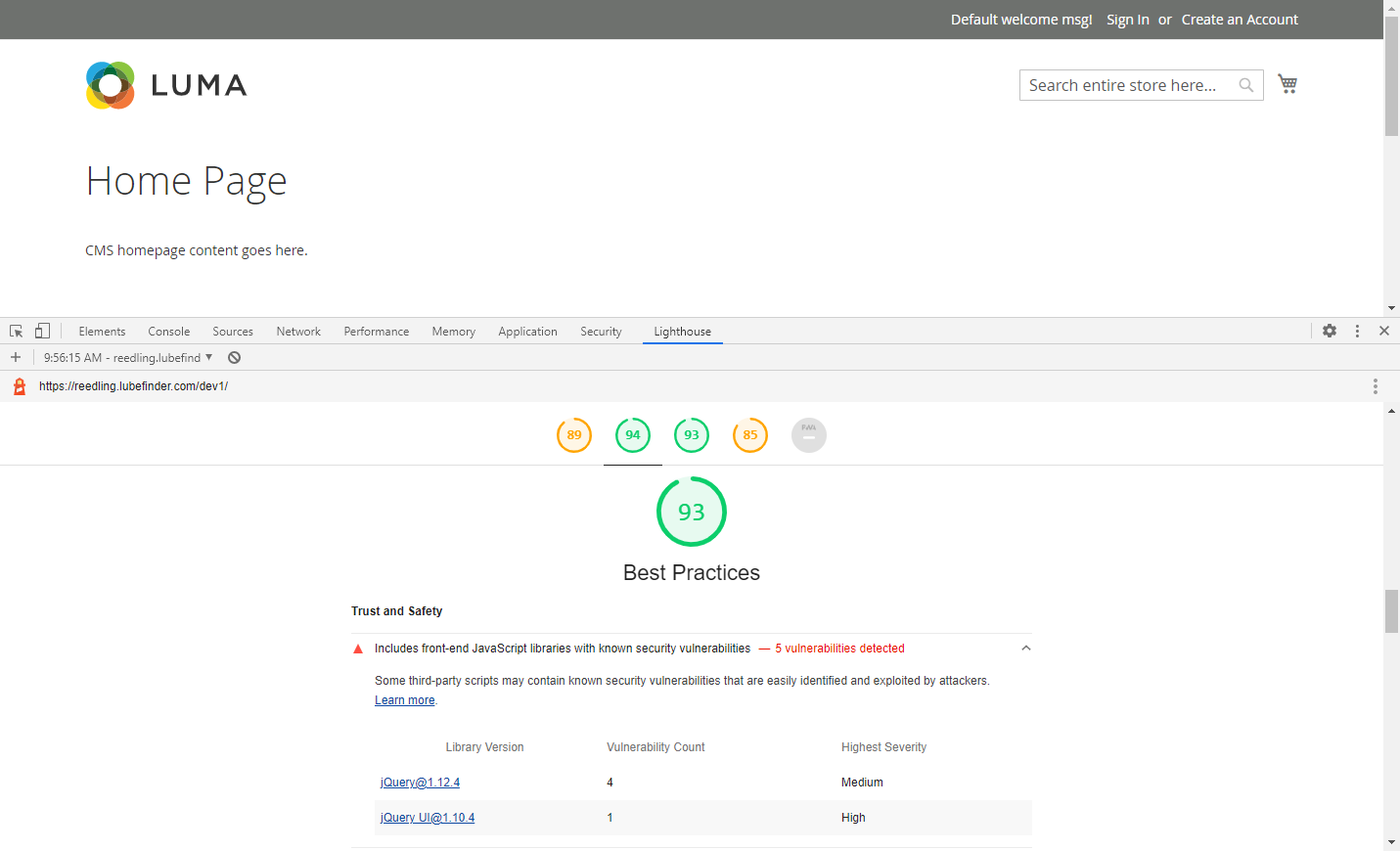Open the shopping cart icon
Screen dimensions: 1400x851
click(1287, 84)
